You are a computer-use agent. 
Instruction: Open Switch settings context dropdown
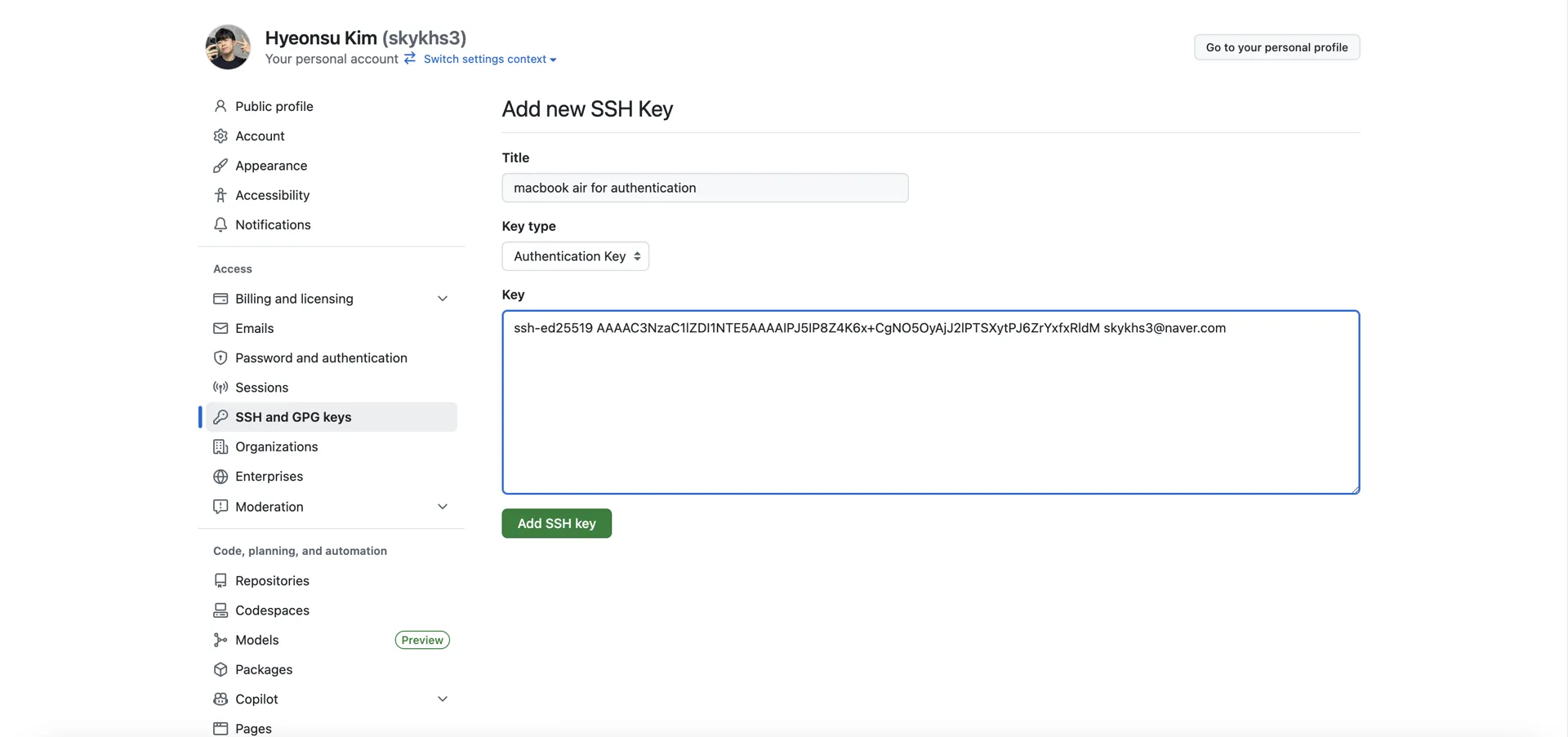(490, 59)
